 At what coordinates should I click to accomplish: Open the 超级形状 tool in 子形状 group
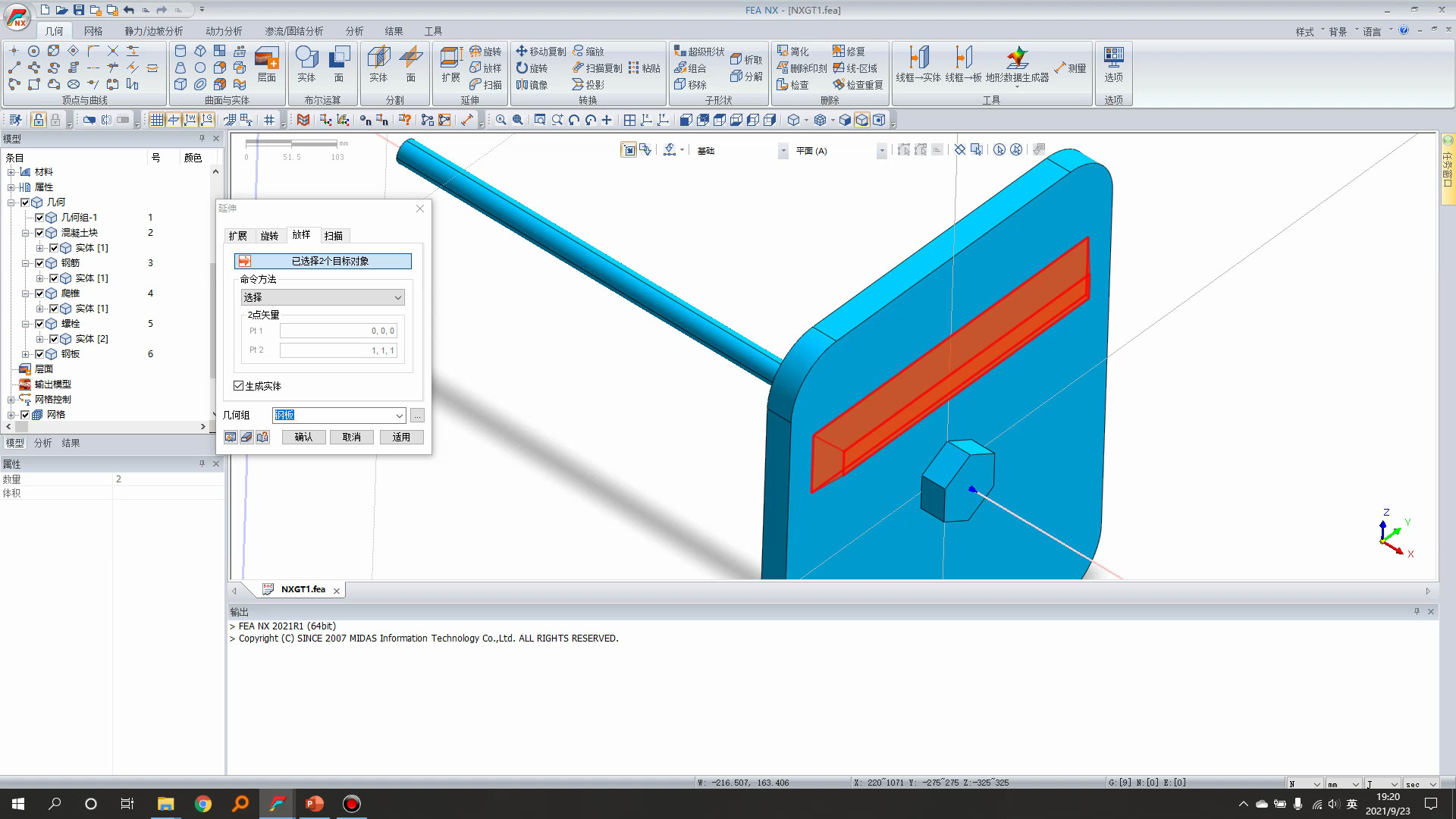[x=700, y=52]
